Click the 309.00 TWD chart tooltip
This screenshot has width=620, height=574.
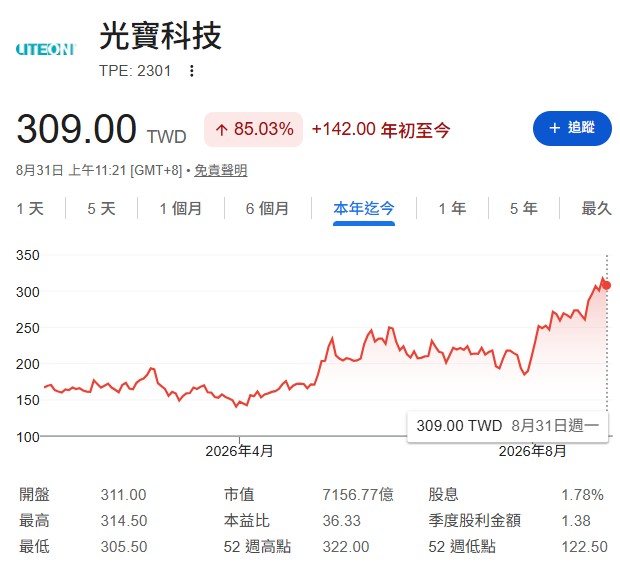[508, 426]
